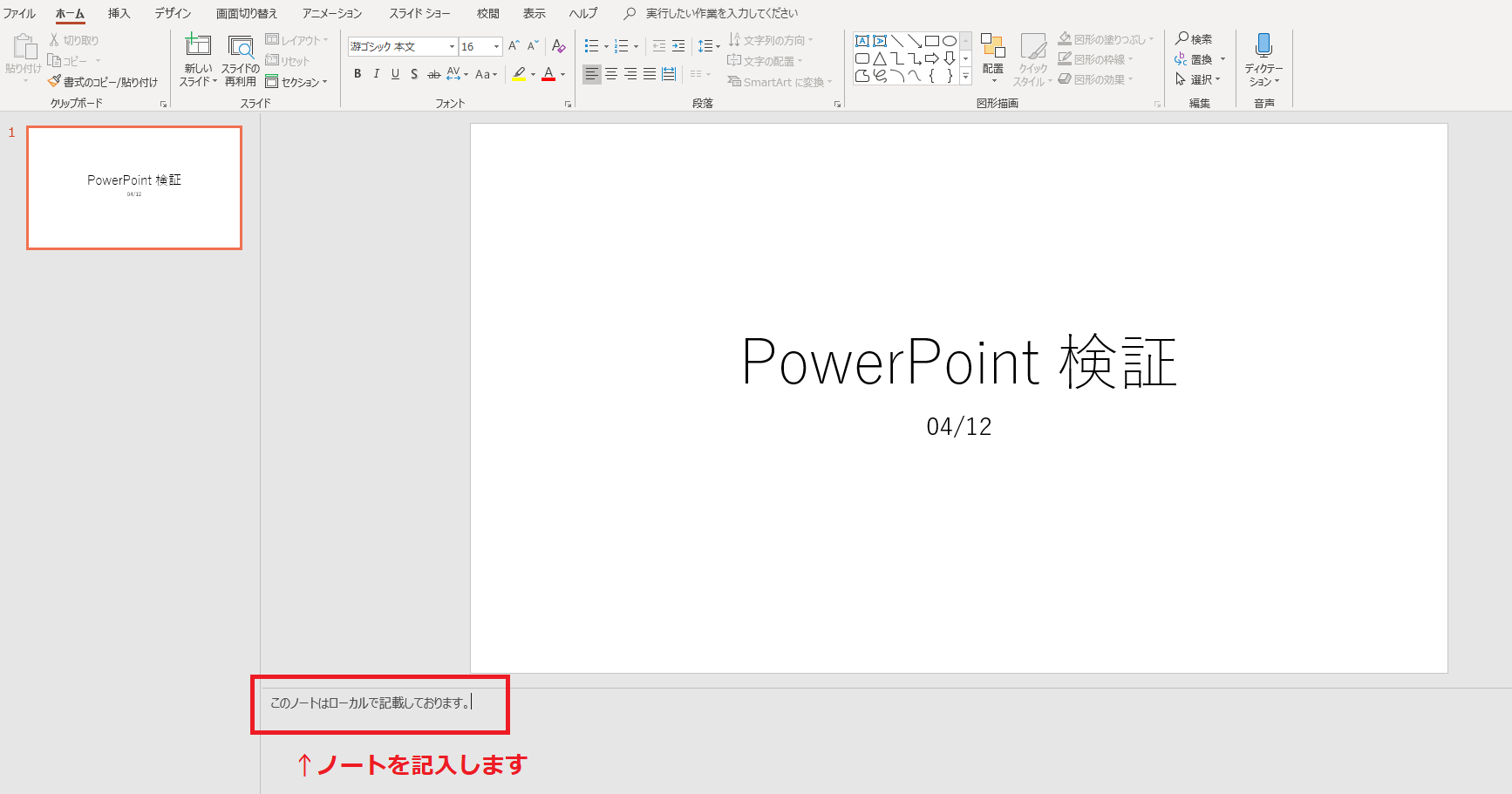
Task: Align text right
Action: pyautogui.click(x=630, y=74)
